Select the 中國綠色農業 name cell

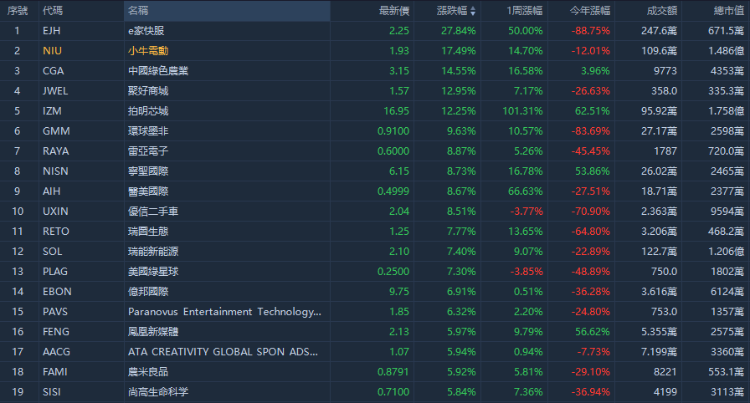pyautogui.click(x=158, y=71)
